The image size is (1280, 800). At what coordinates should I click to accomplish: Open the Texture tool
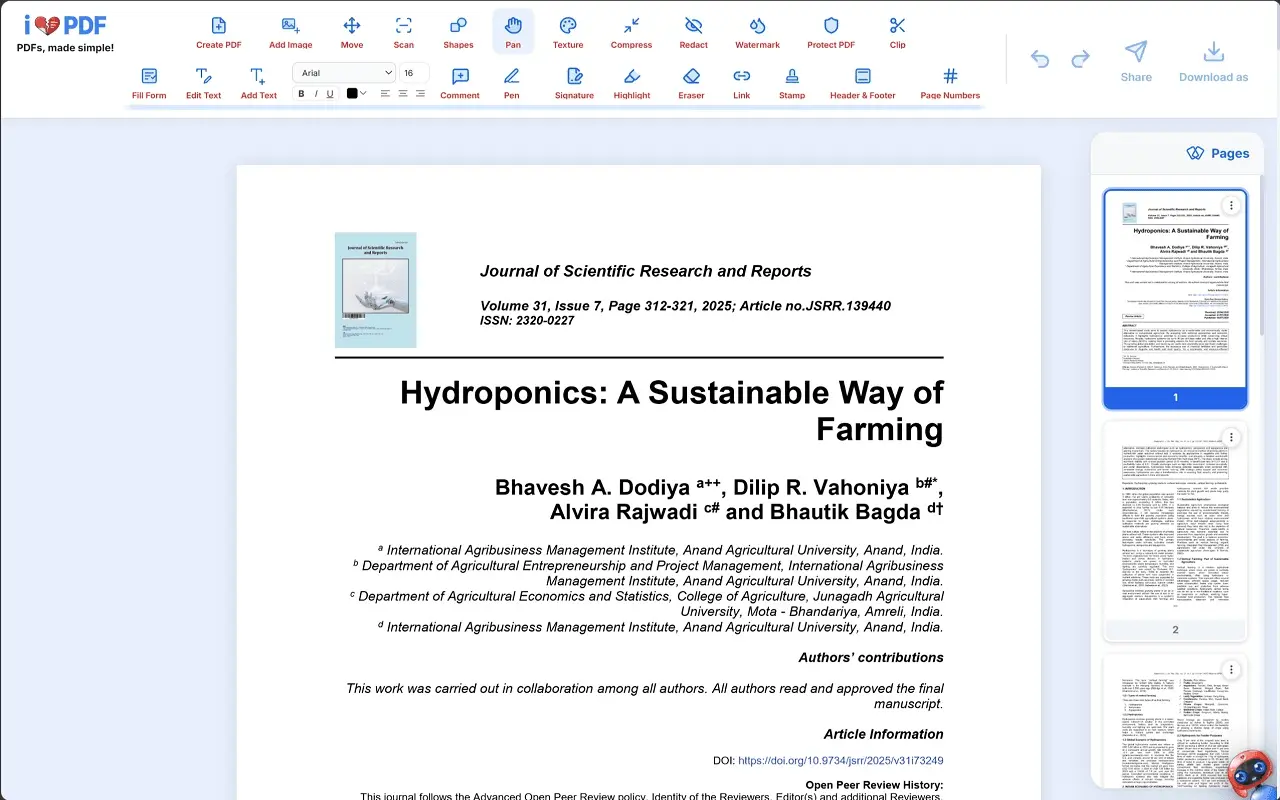click(x=568, y=32)
